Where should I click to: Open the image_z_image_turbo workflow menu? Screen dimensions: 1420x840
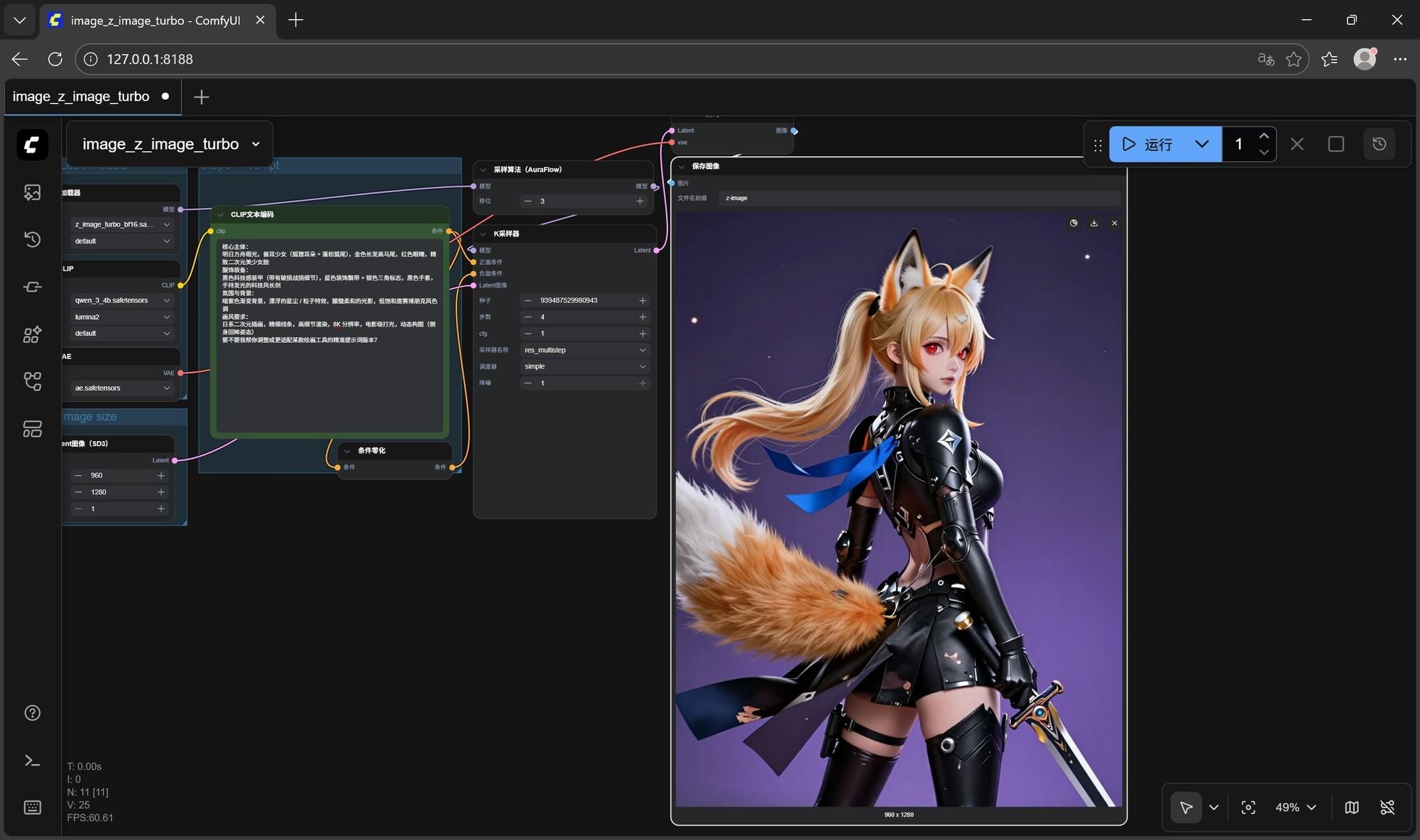point(170,144)
